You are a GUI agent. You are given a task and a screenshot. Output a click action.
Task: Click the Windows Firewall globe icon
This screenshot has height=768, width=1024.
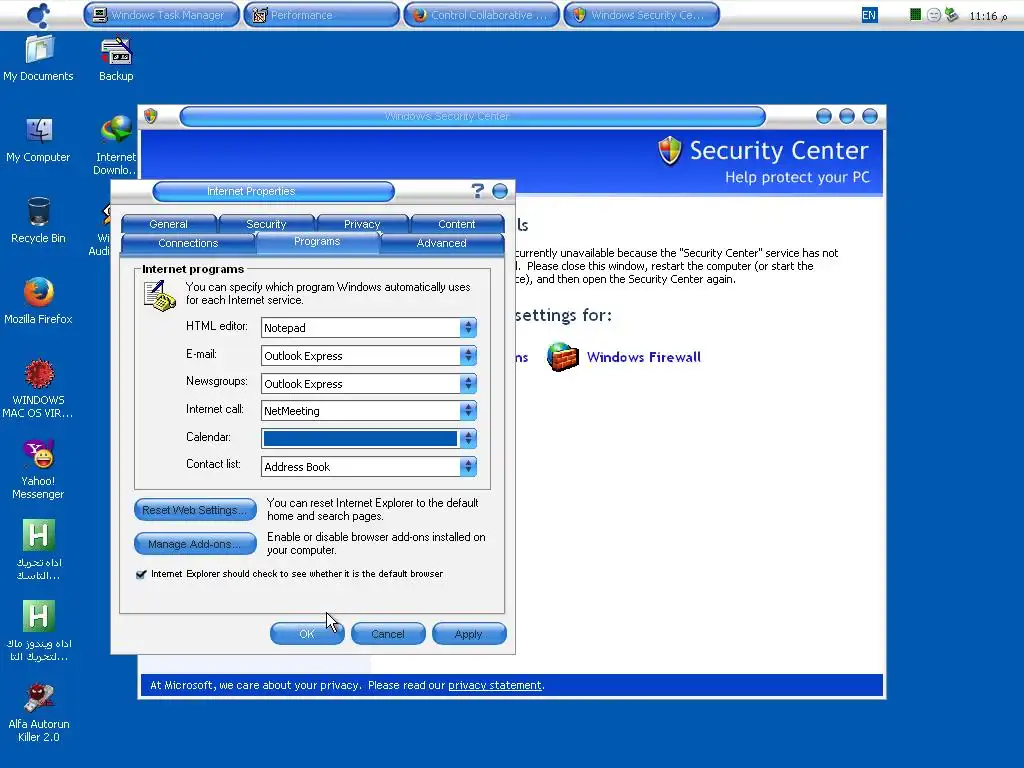pos(562,357)
